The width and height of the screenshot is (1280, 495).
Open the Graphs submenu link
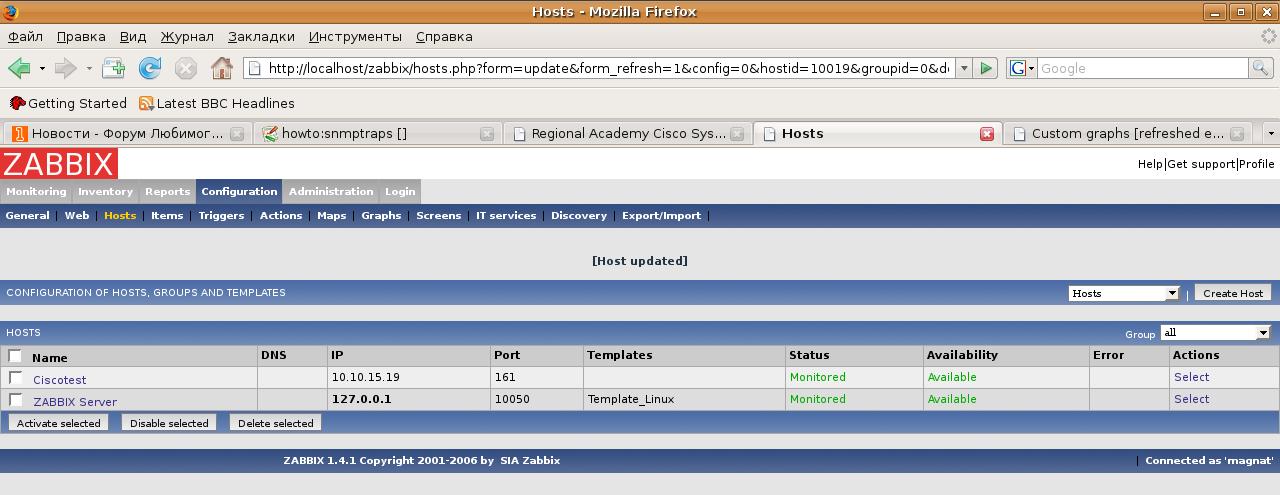[x=381, y=215]
